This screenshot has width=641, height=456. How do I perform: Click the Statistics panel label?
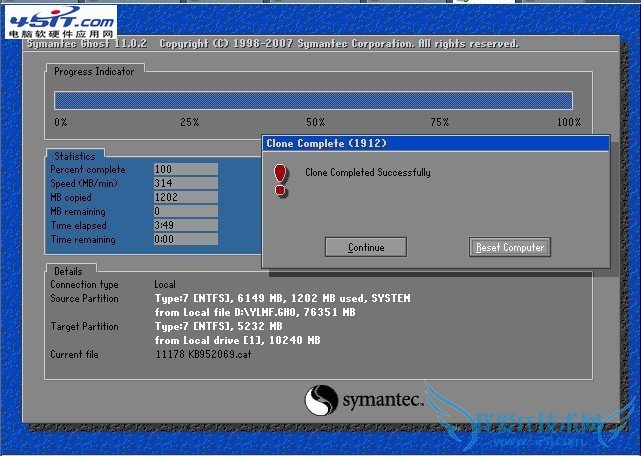coord(75,156)
